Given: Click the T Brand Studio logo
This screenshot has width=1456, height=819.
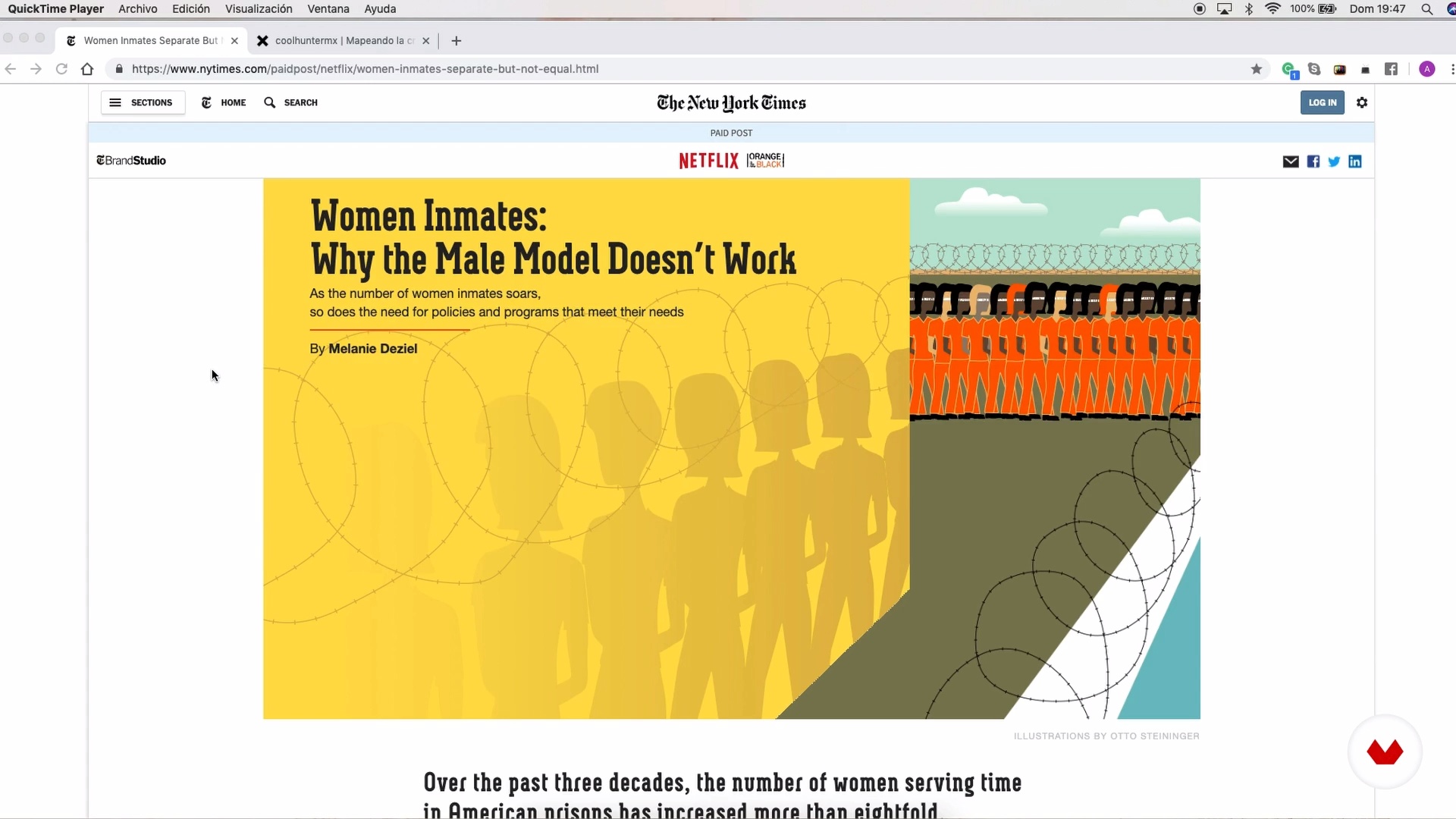Looking at the screenshot, I should coord(131,161).
